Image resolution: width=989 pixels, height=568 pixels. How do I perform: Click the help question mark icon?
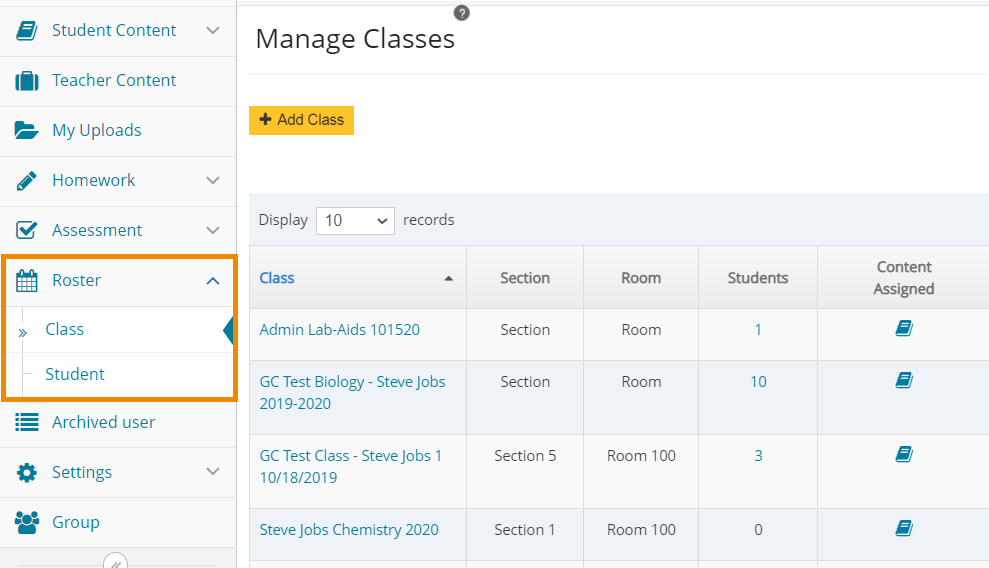click(461, 13)
